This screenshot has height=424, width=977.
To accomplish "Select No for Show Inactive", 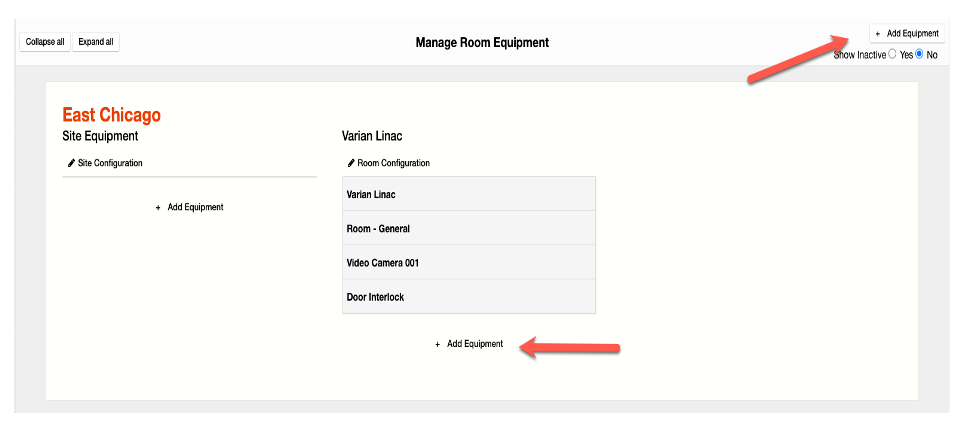I will click(x=920, y=55).
